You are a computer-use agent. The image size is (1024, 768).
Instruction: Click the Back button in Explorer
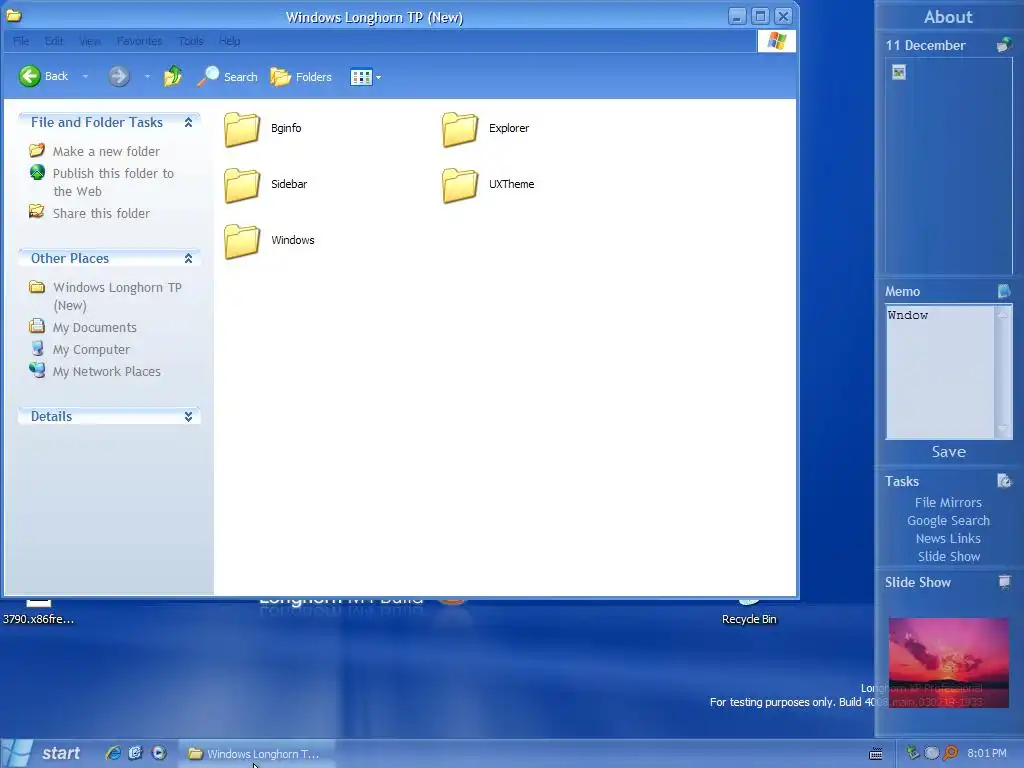tap(43, 76)
